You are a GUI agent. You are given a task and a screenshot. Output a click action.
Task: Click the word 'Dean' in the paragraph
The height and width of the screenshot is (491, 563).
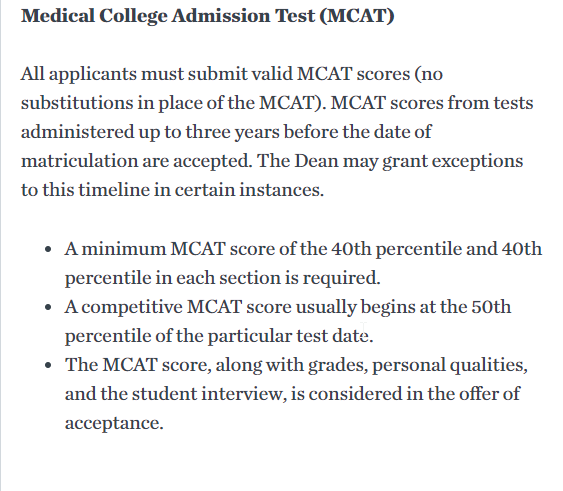[316, 161]
